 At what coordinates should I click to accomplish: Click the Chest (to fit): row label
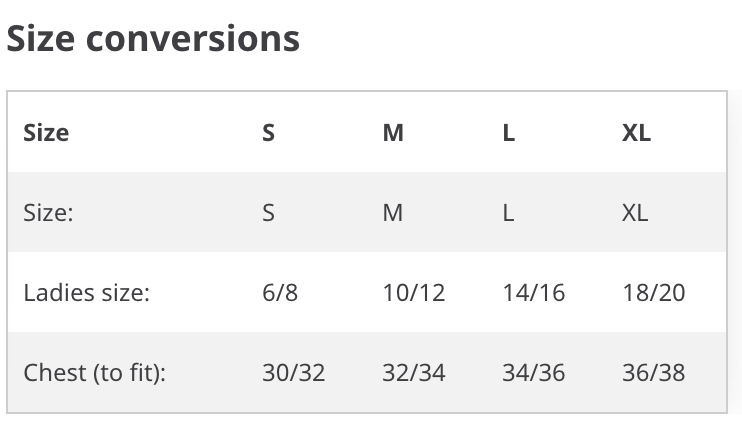(95, 373)
